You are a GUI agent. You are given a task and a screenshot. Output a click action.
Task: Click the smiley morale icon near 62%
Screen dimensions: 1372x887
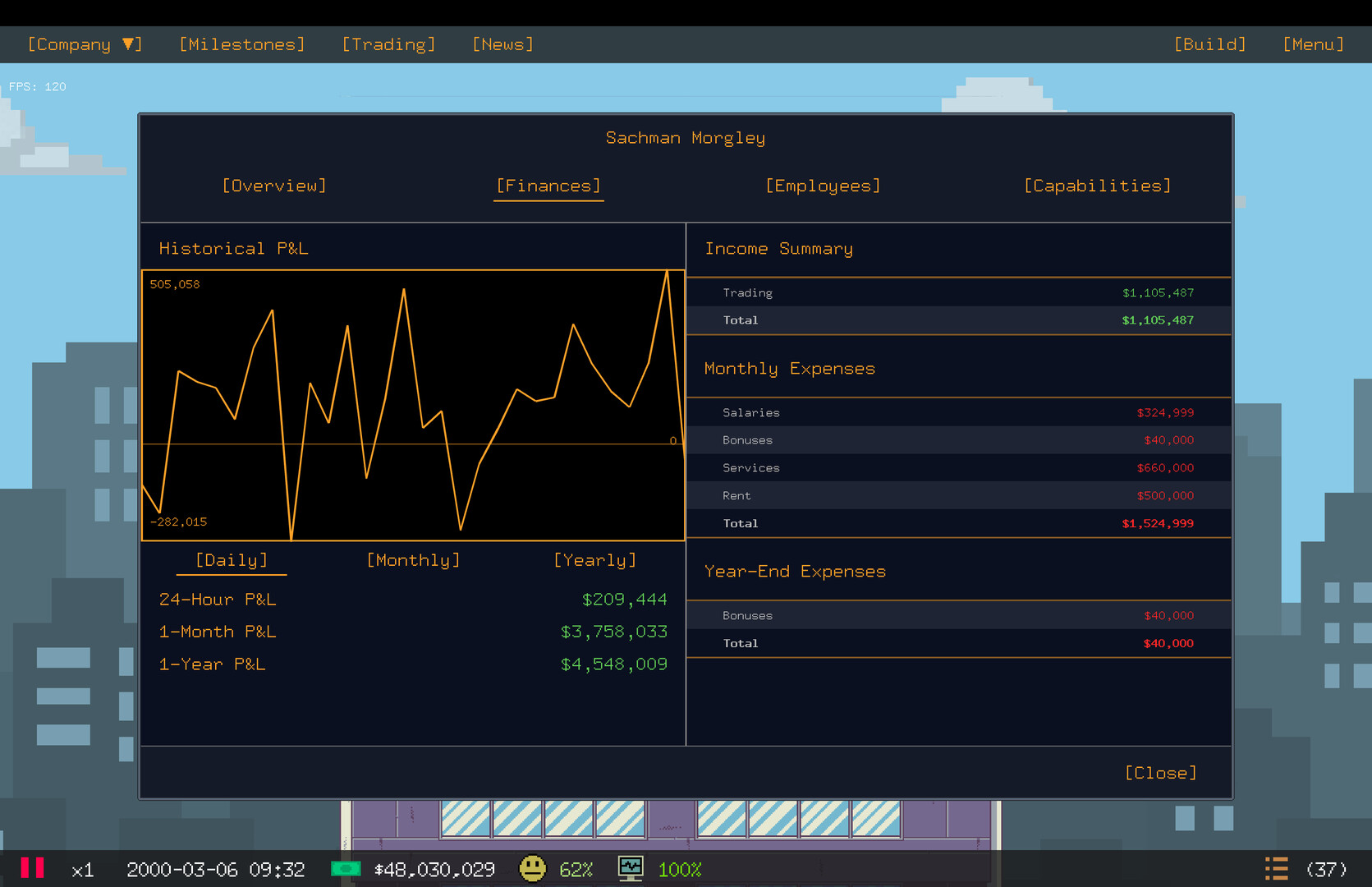(532, 868)
